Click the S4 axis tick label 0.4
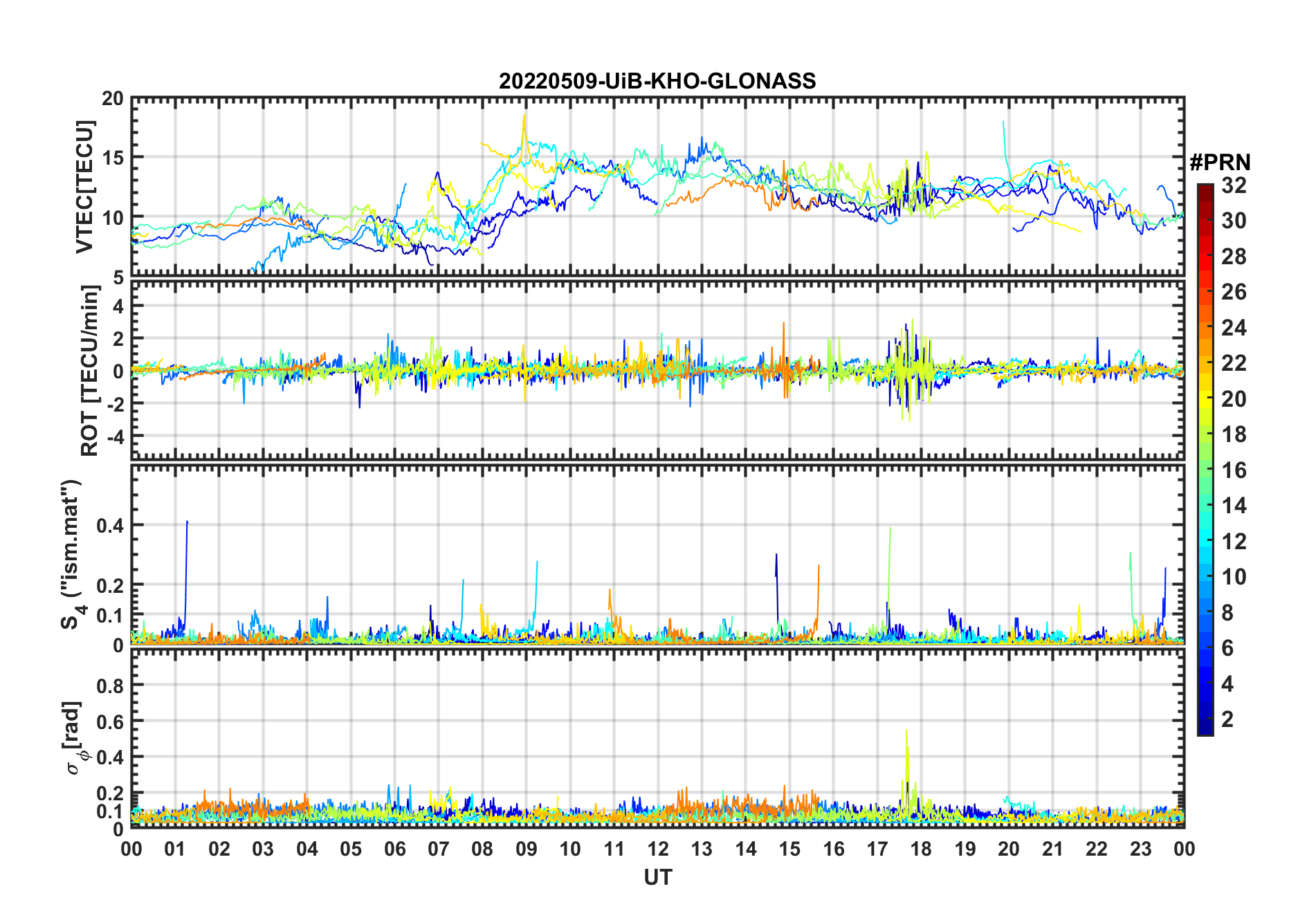1316x920 pixels. coord(110,526)
